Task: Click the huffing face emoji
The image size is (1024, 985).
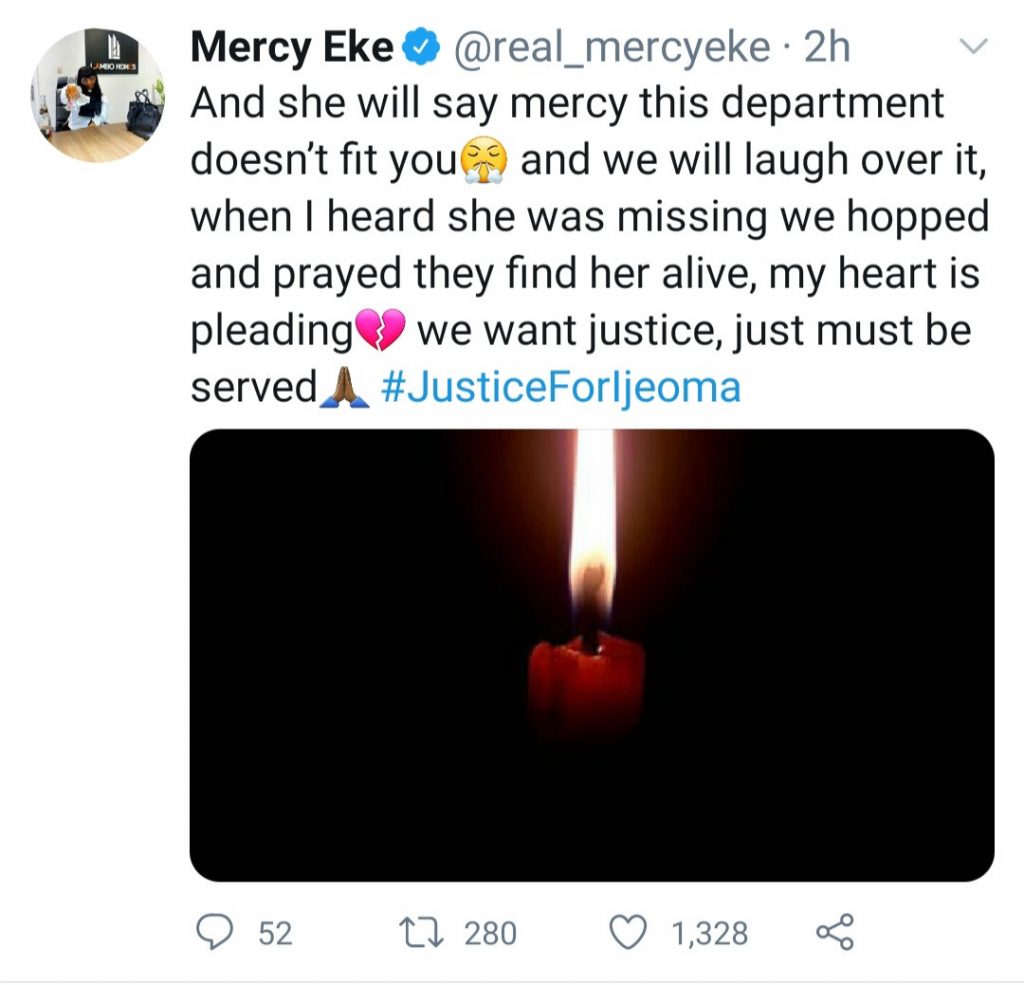Action: point(485,161)
